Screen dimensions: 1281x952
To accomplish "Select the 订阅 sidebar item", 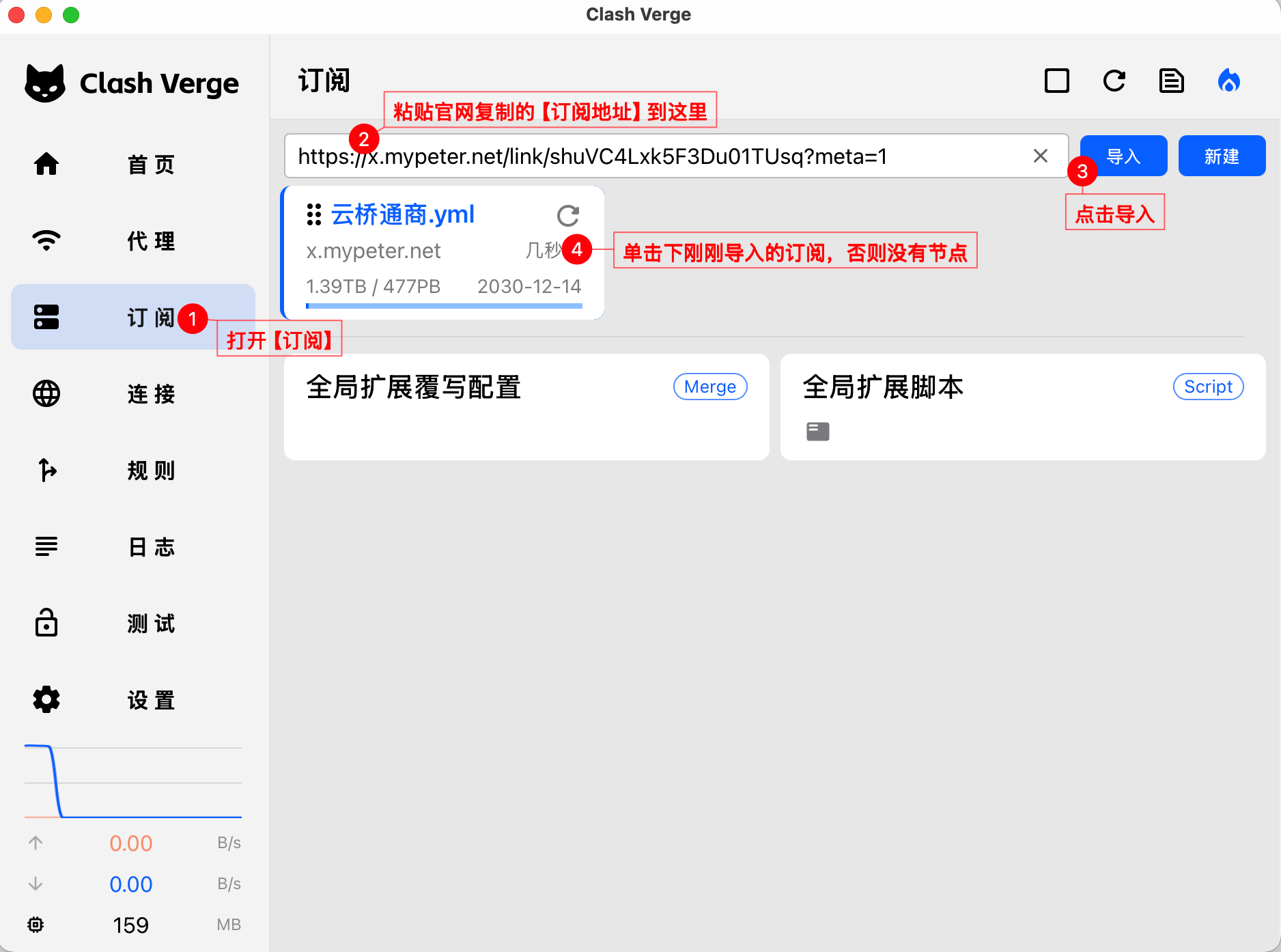I will coord(133,317).
